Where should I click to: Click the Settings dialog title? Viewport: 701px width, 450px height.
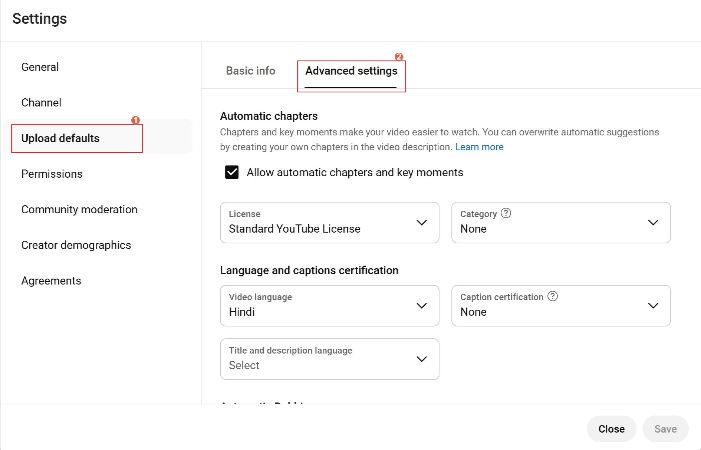point(39,19)
